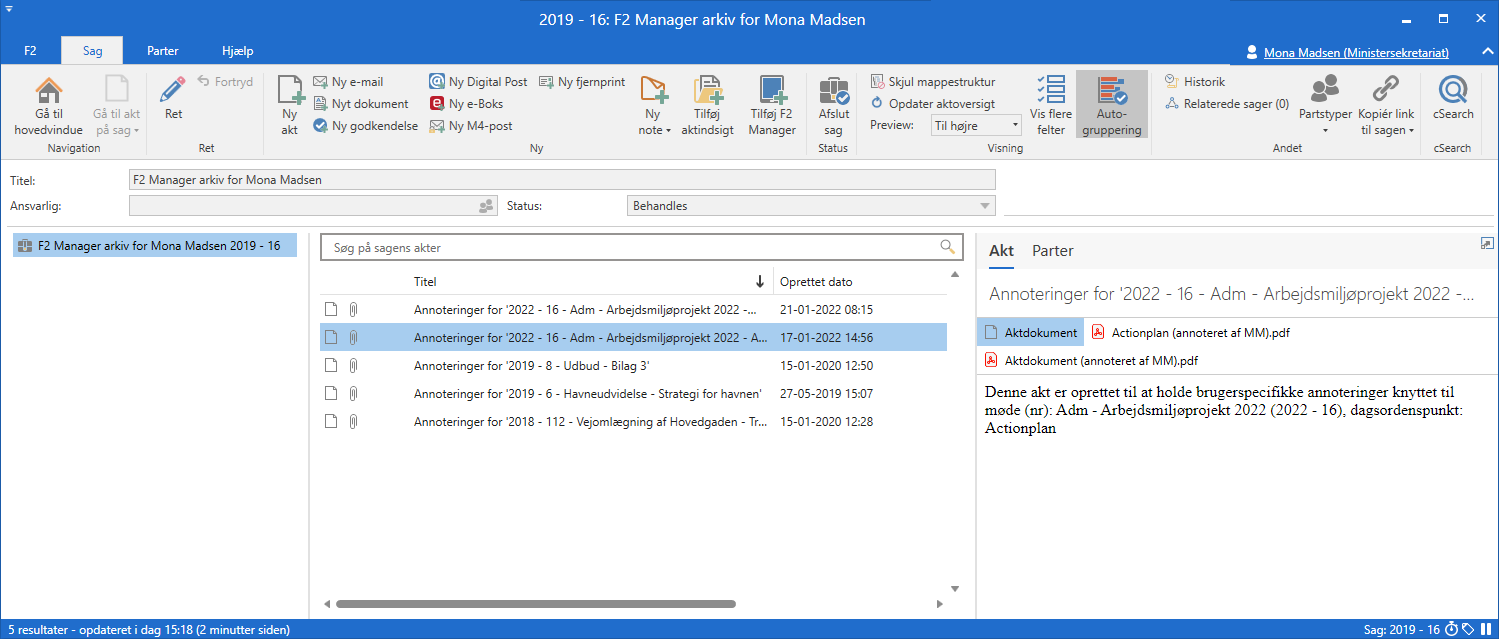
Task: Click Ny e-mail in the ribbon
Action: (x=348, y=82)
